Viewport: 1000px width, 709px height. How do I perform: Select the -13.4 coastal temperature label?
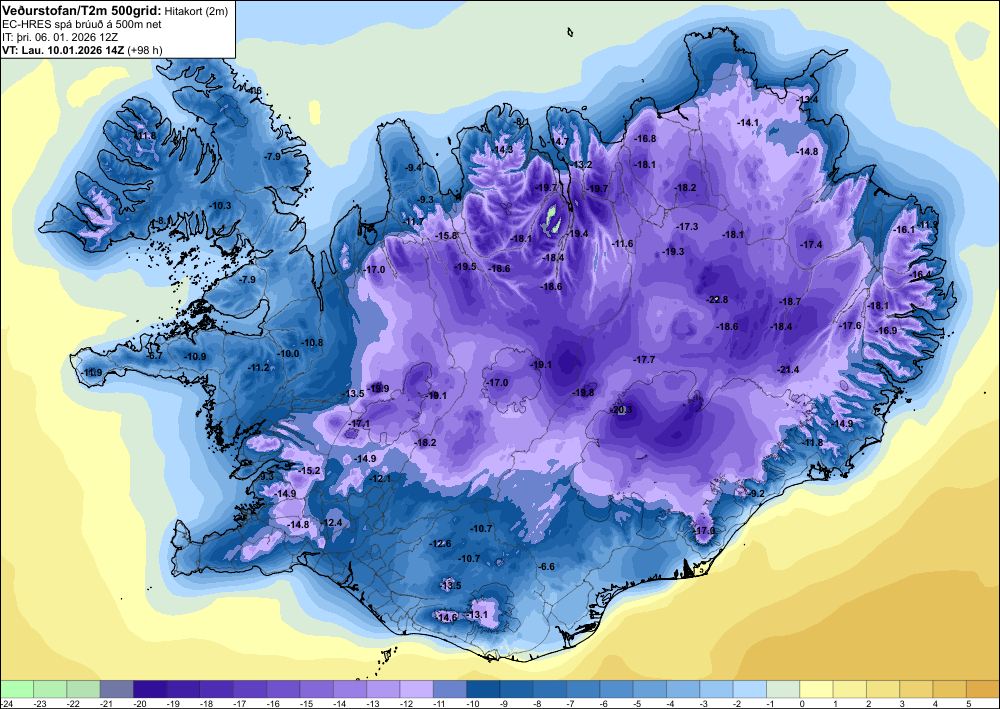click(x=807, y=99)
